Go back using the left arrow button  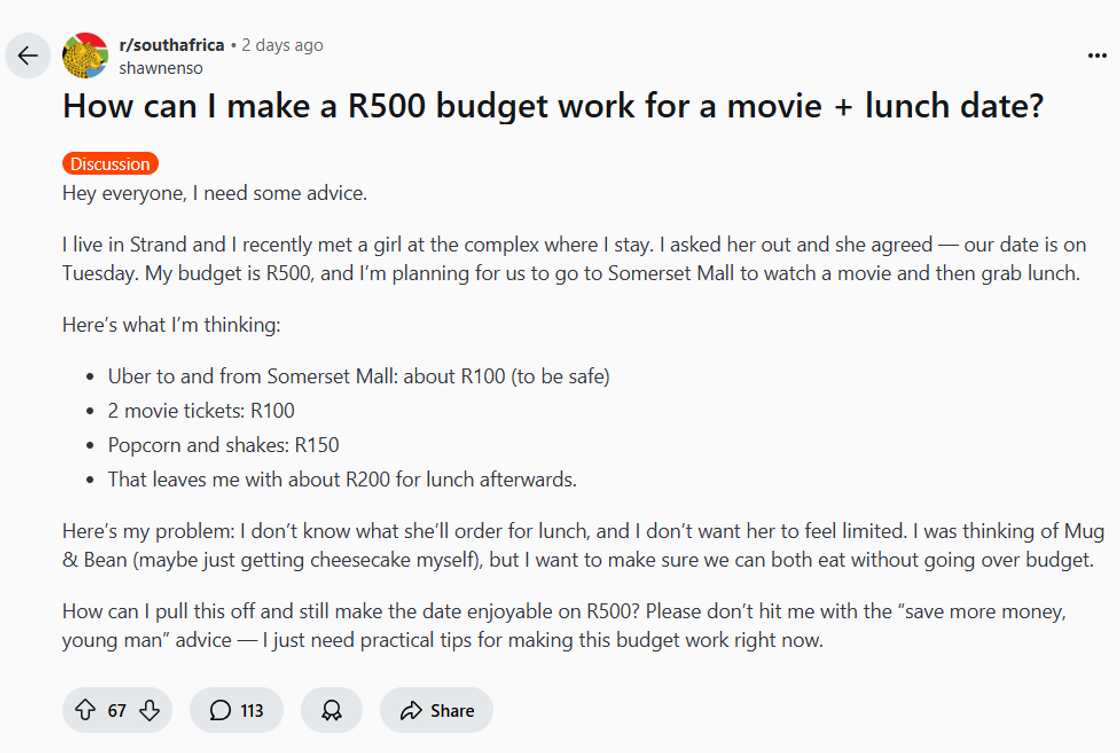(28, 55)
